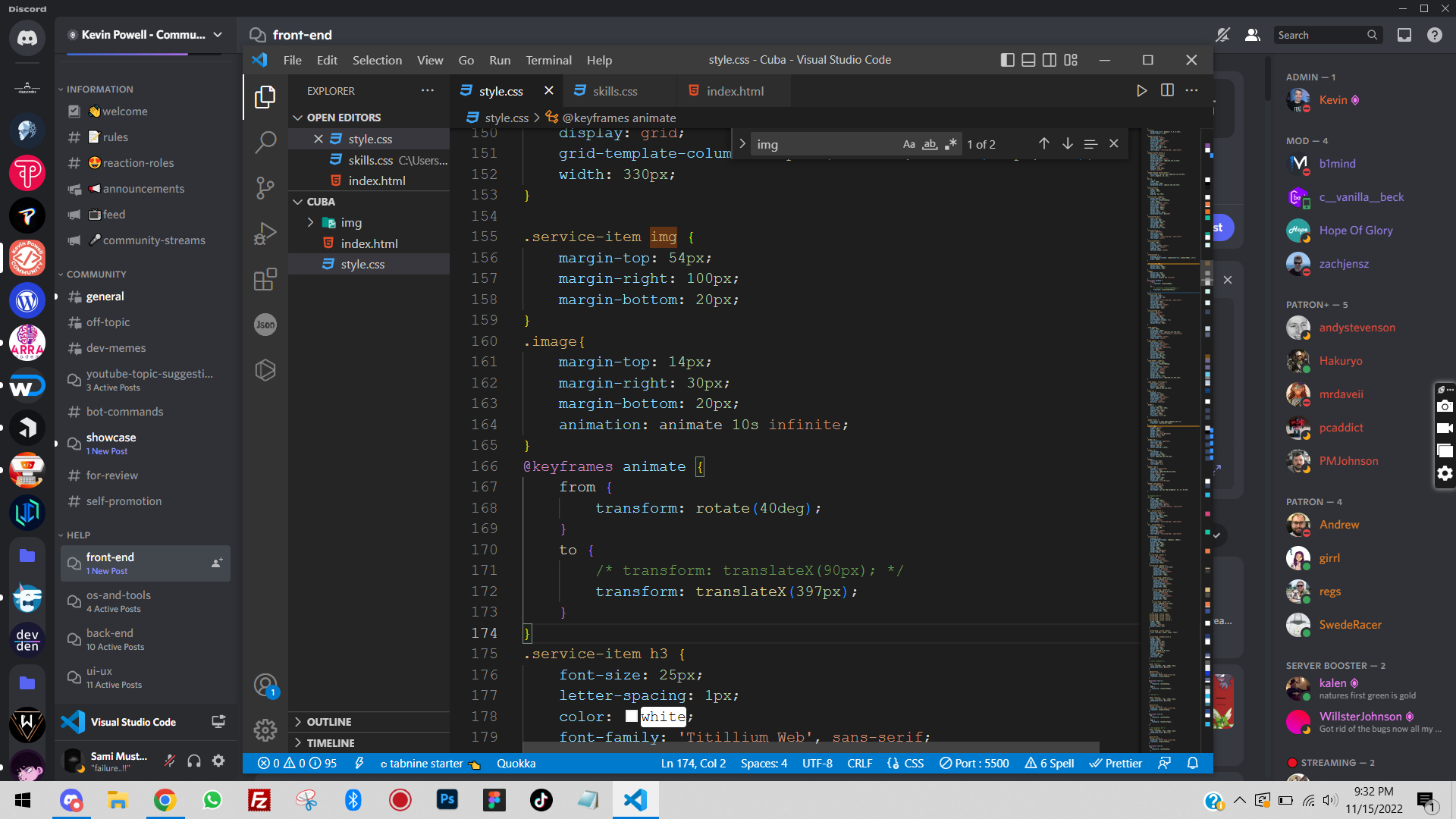Expand the OUTLINE section
The width and height of the screenshot is (1456, 819).
pyautogui.click(x=329, y=722)
